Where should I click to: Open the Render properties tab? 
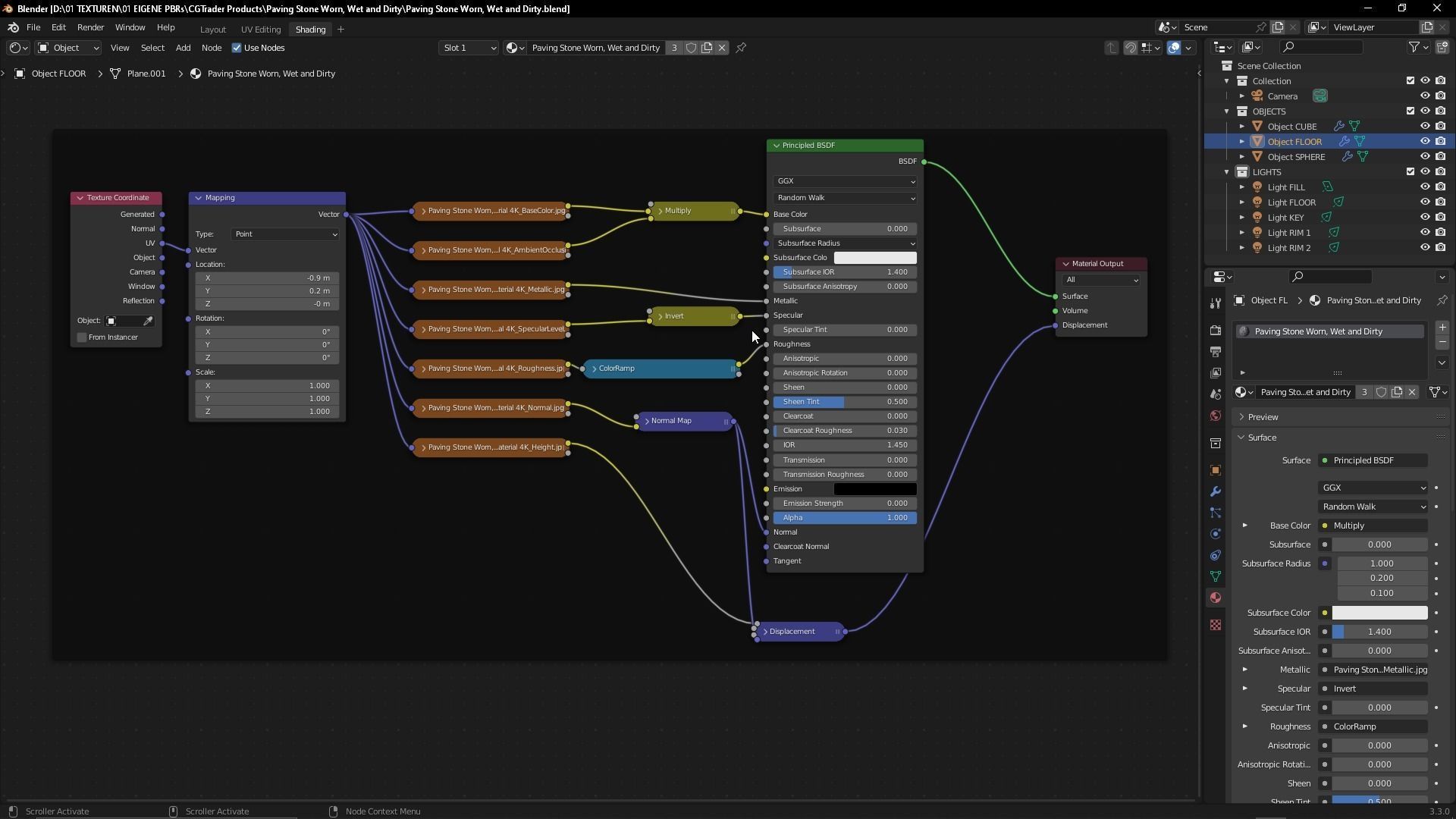click(x=1216, y=331)
